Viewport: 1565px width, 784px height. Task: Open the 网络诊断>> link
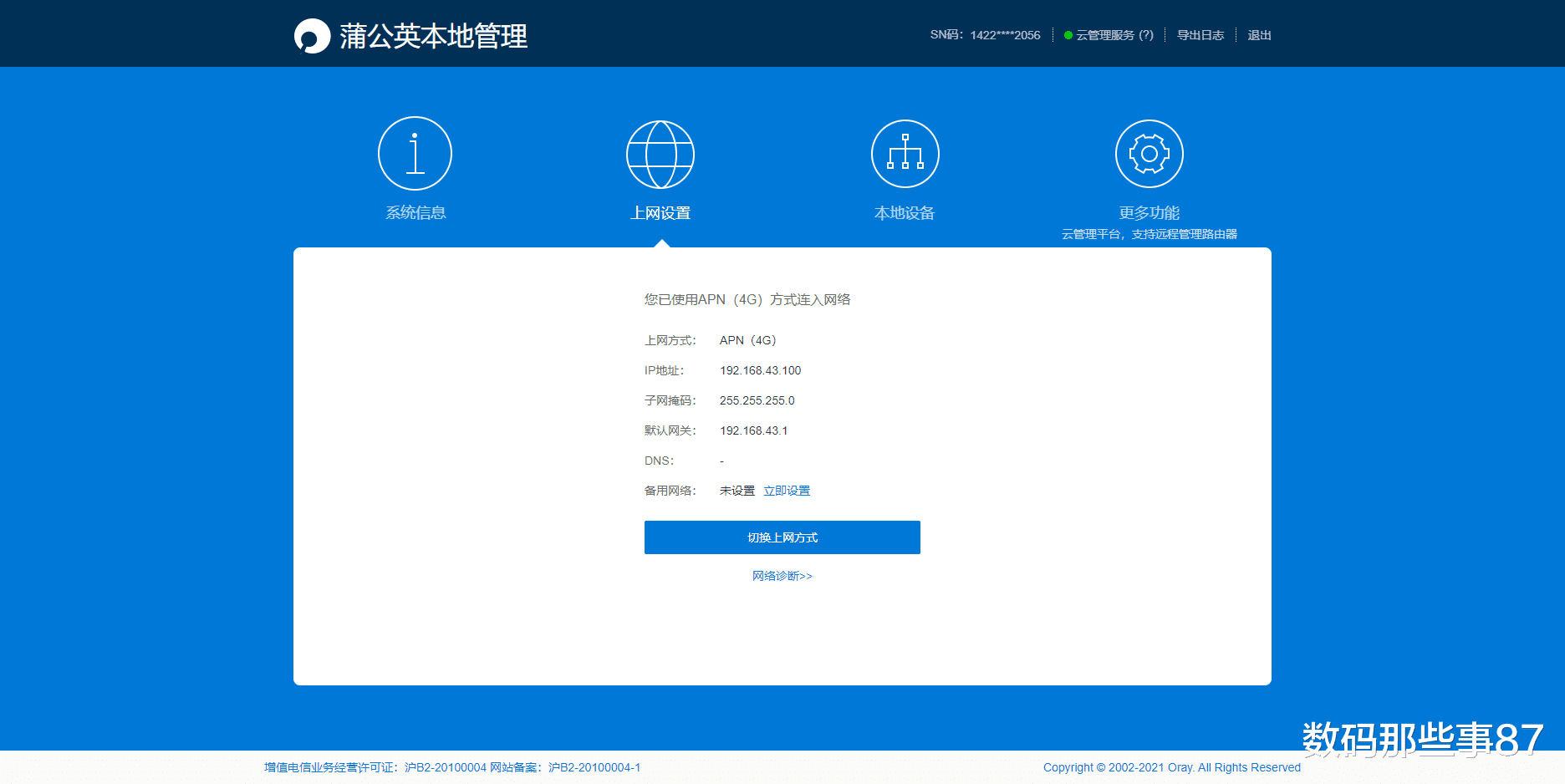click(x=782, y=576)
